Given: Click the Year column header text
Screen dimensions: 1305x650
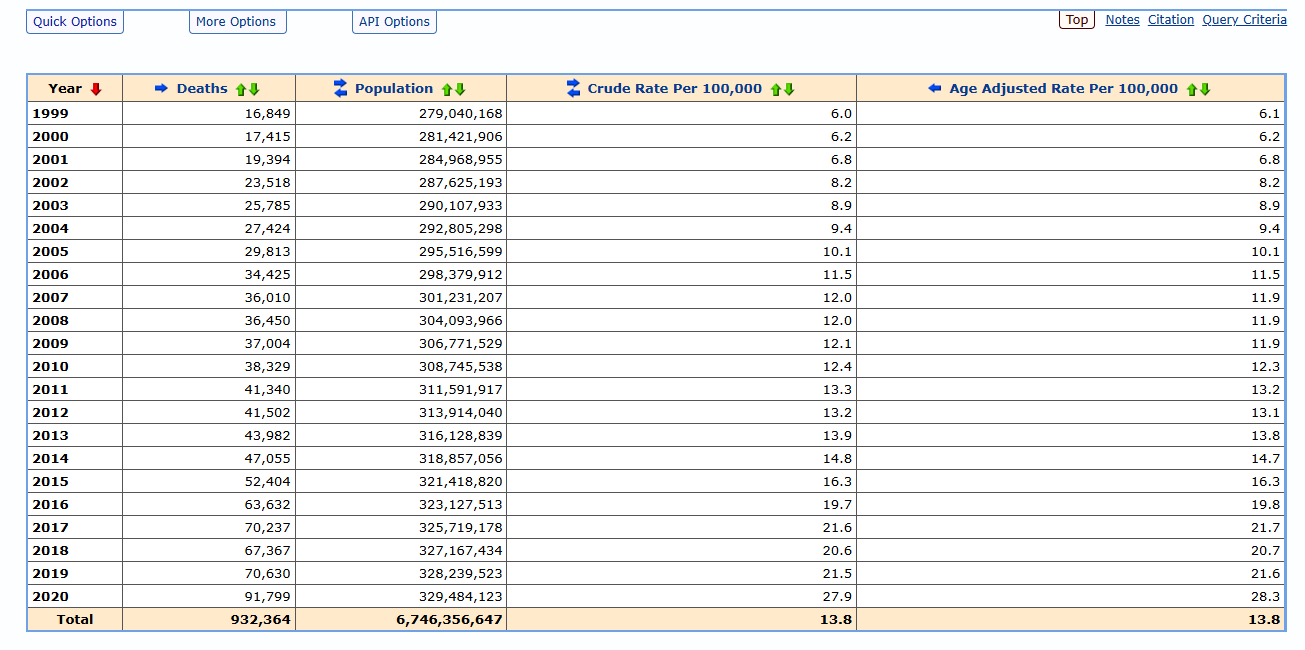Looking at the screenshot, I should (x=65, y=89).
